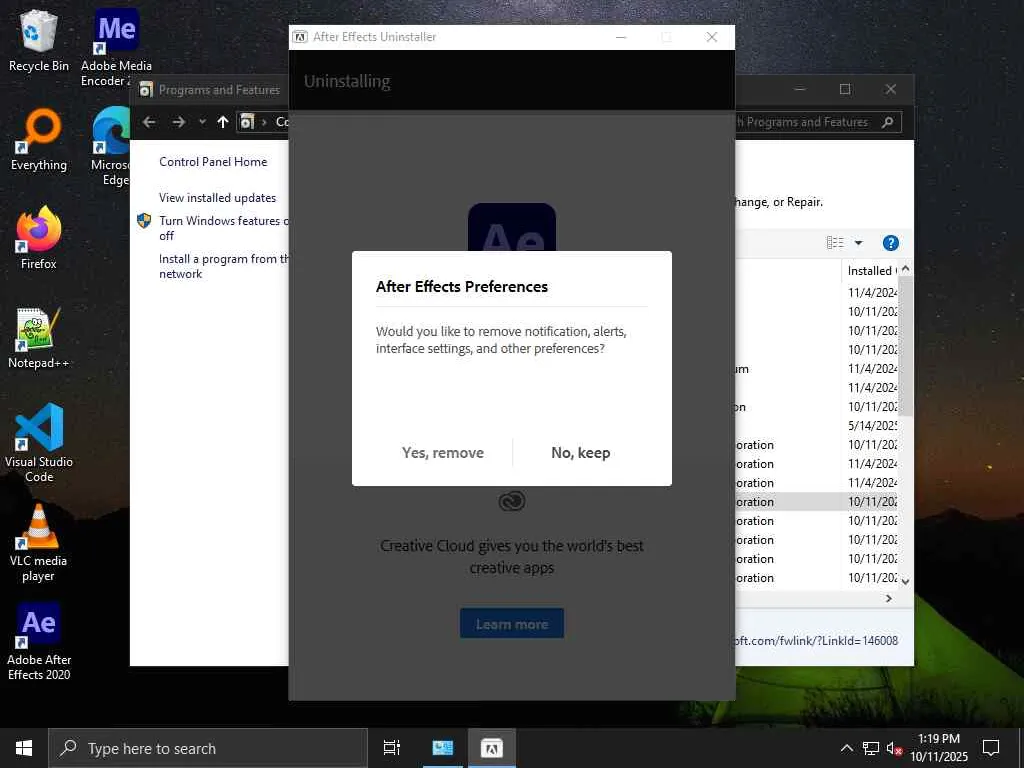Viewport: 1024px width, 768px height.
Task: Click the change view icon in Programs and Features
Action: point(835,243)
